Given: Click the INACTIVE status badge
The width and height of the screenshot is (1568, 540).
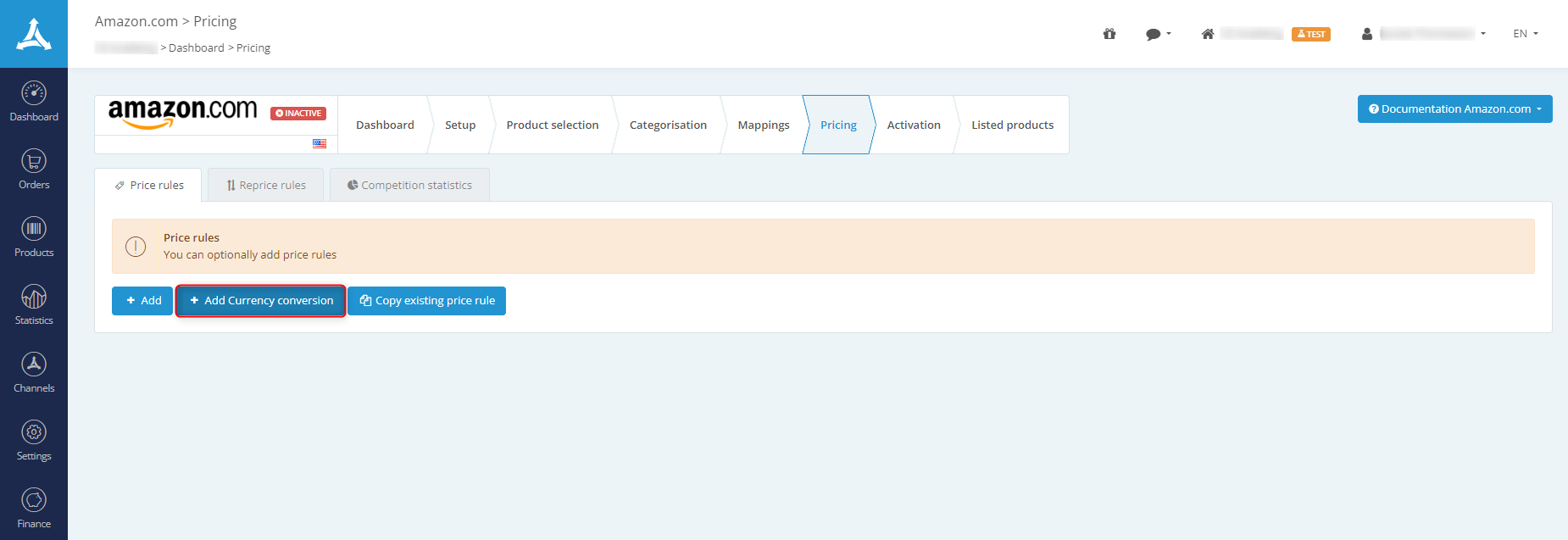Looking at the screenshot, I should (x=298, y=113).
